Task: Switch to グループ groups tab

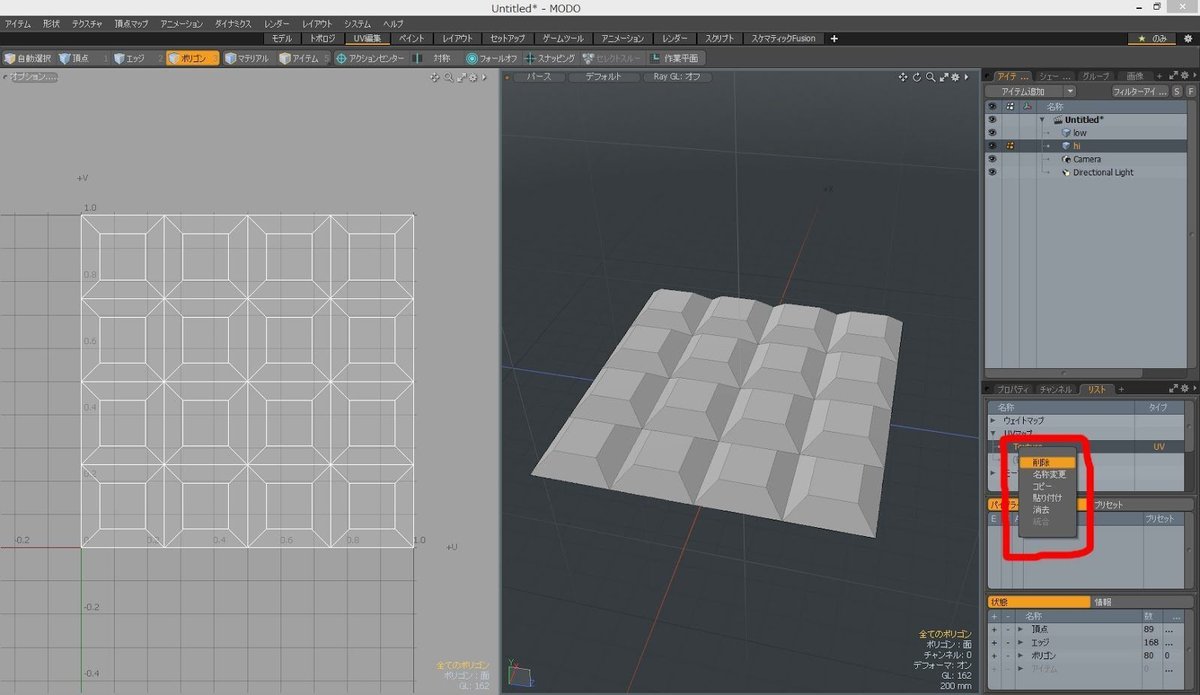Action: pos(1096,76)
